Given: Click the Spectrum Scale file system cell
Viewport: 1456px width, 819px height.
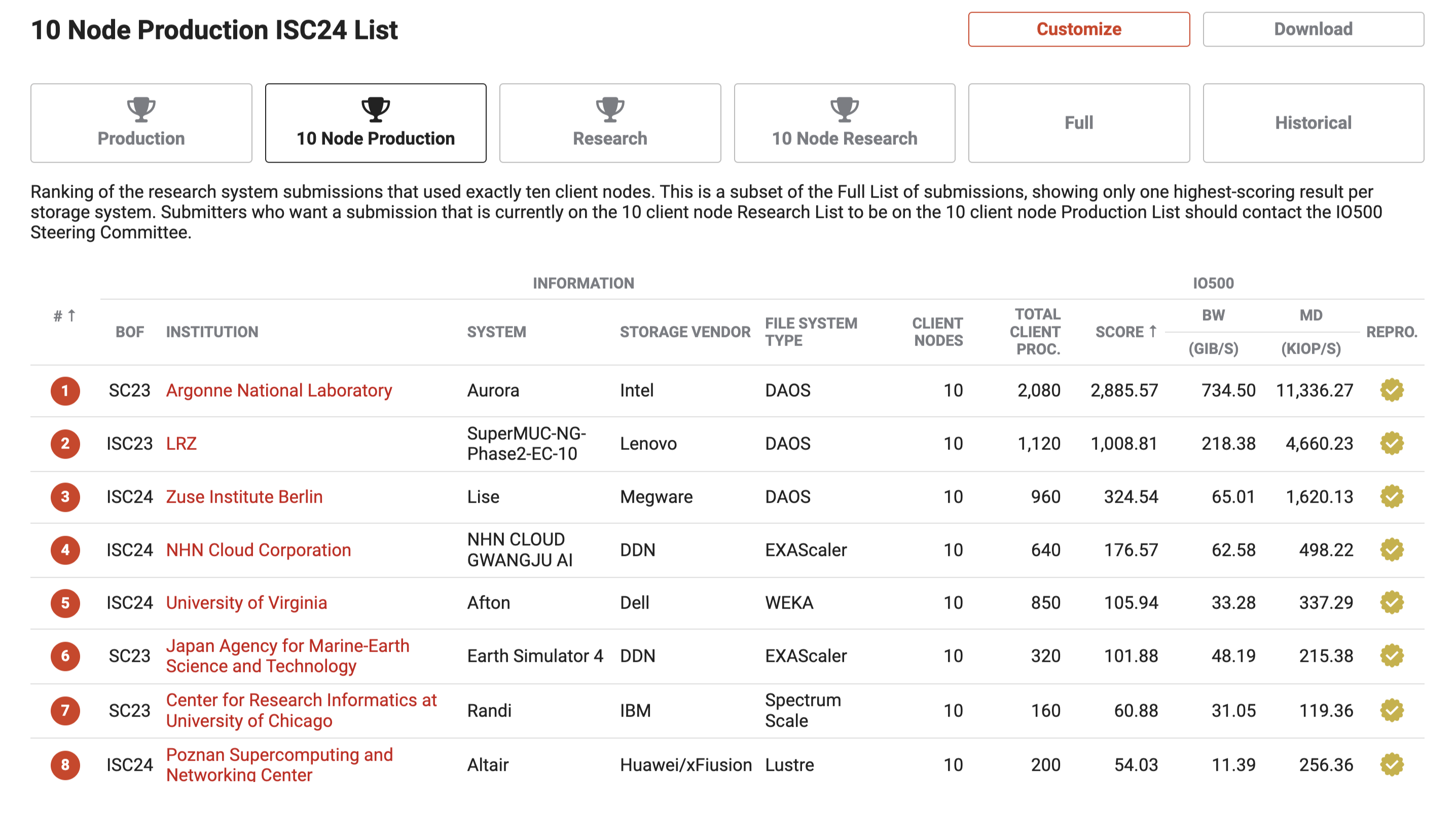Looking at the screenshot, I should point(803,710).
